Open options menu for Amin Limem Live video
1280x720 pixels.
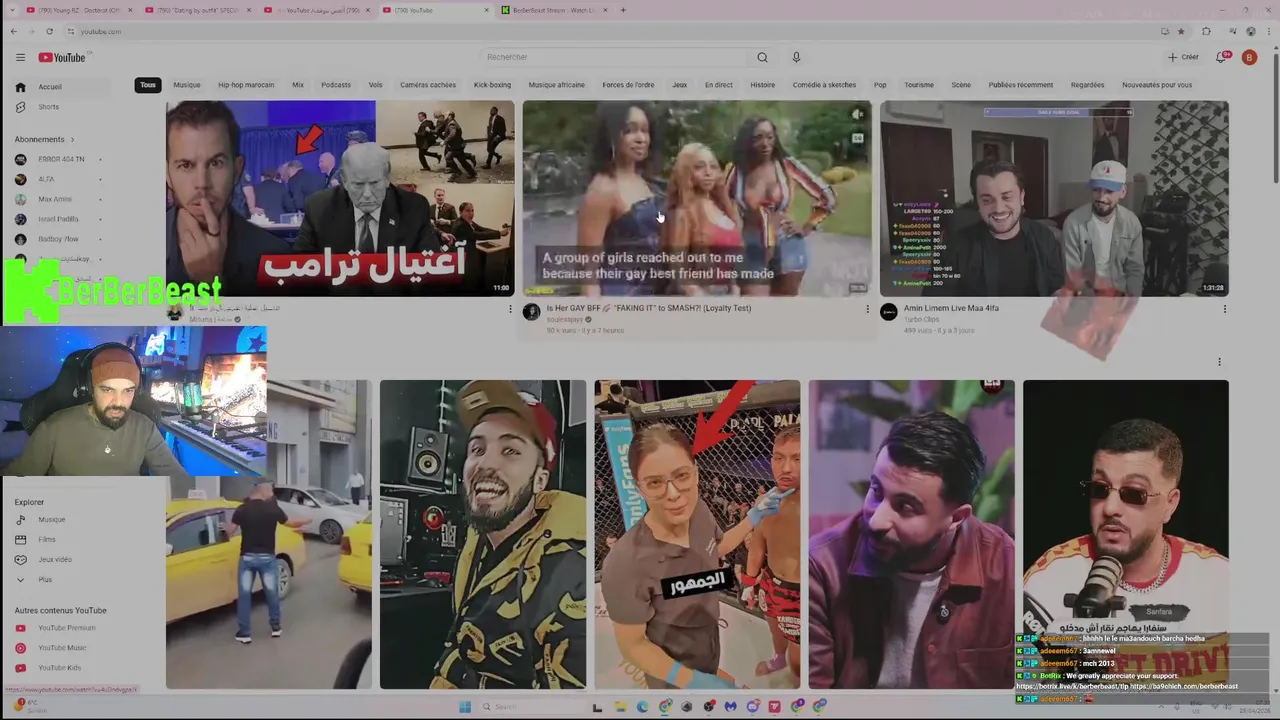pyautogui.click(x=1224, y=309)
